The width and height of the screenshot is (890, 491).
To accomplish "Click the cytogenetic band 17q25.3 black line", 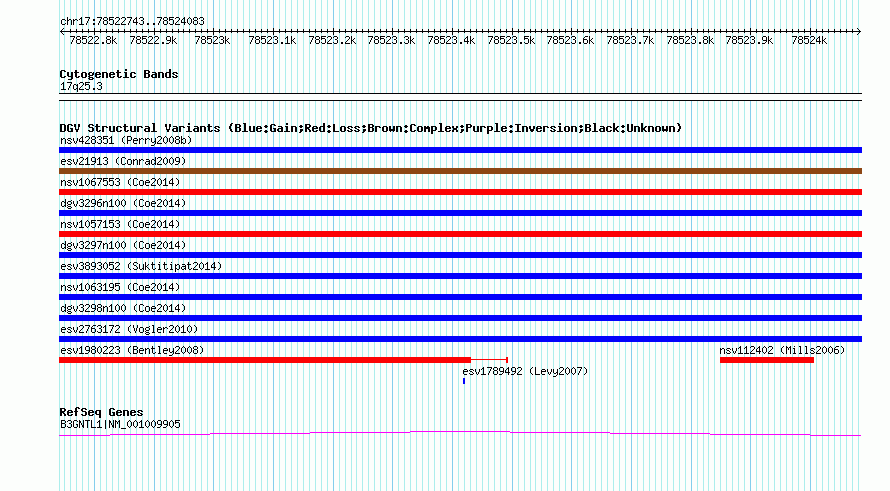I will [460, 97].
